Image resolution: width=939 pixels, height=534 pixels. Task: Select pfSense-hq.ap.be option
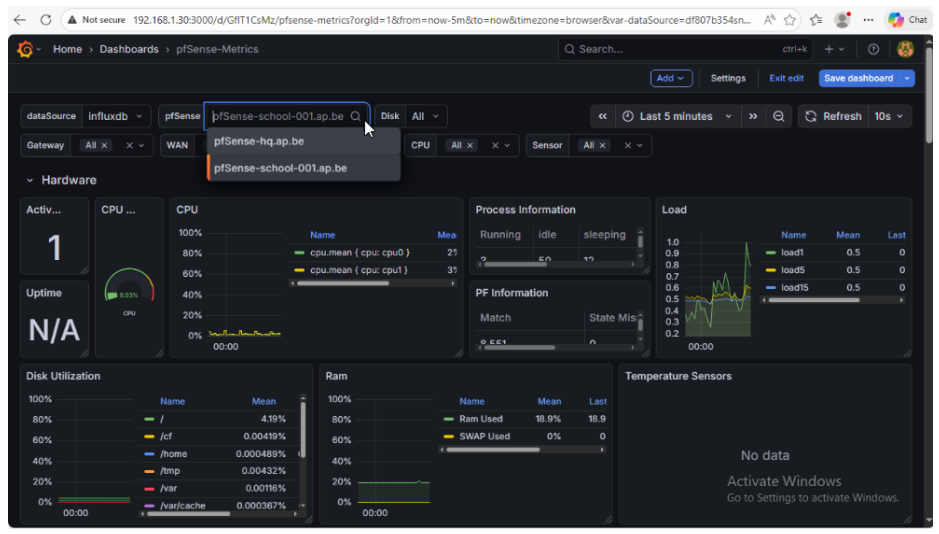tap(304, 141)
